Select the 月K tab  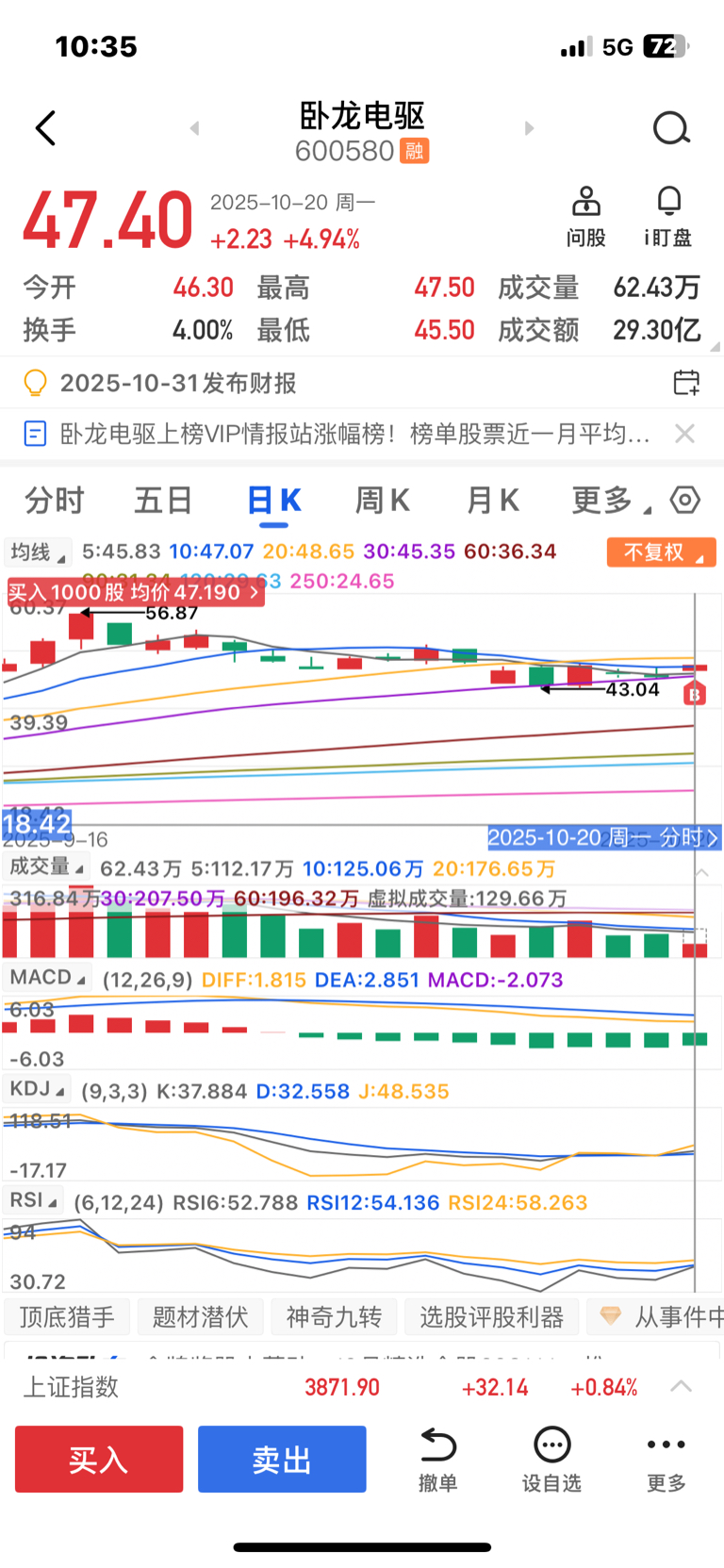coord(492,501)
